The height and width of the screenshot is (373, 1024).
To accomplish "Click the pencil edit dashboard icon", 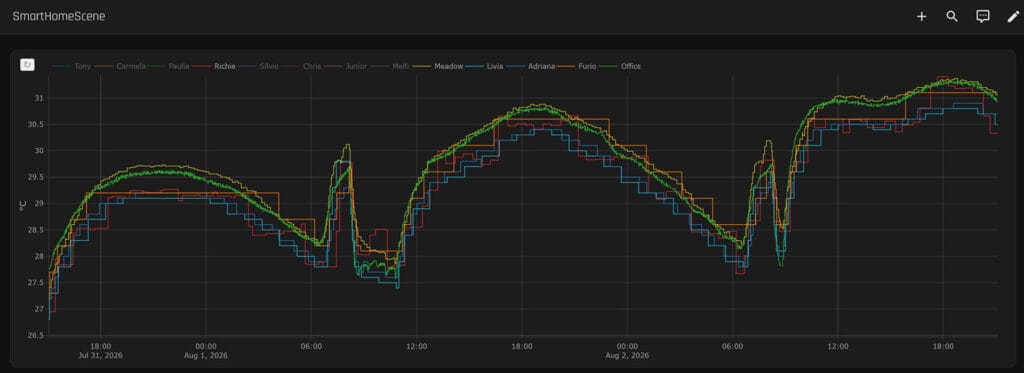I will click(1013, 17).
